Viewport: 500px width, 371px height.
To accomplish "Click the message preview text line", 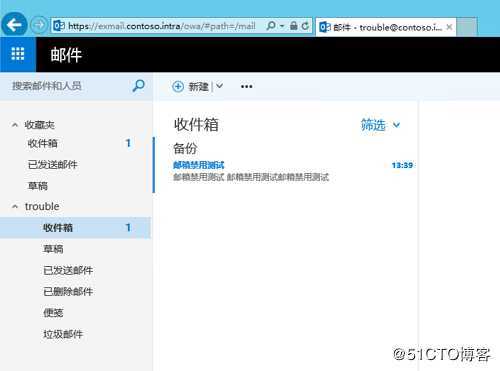I will click(251, 177).
